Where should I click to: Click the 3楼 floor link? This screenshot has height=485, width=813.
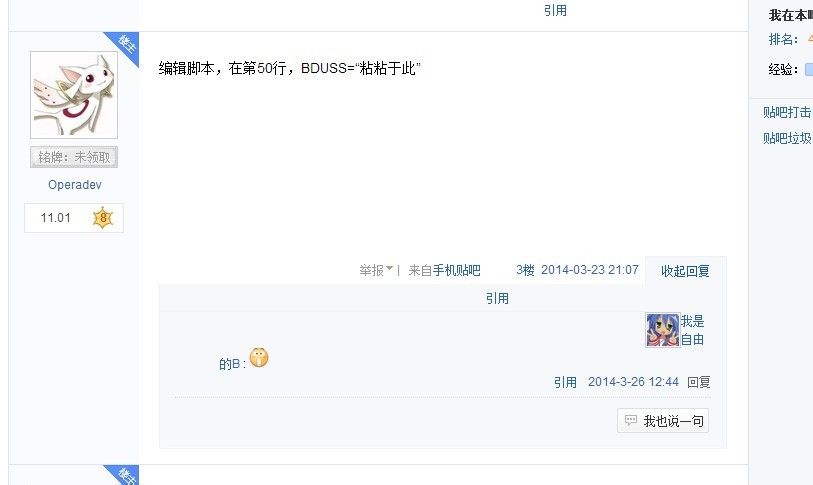[x=525, y=270]
